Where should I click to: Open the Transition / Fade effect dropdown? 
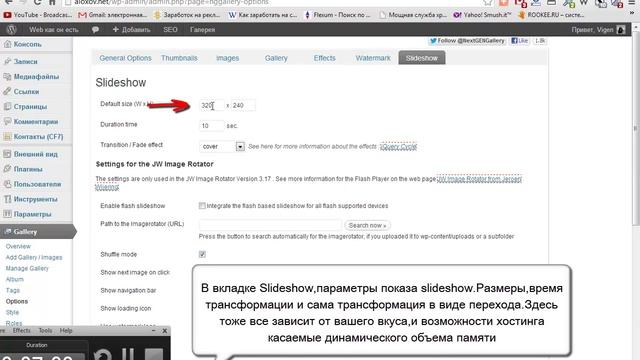pyautogui.click(x=222, y=146)
